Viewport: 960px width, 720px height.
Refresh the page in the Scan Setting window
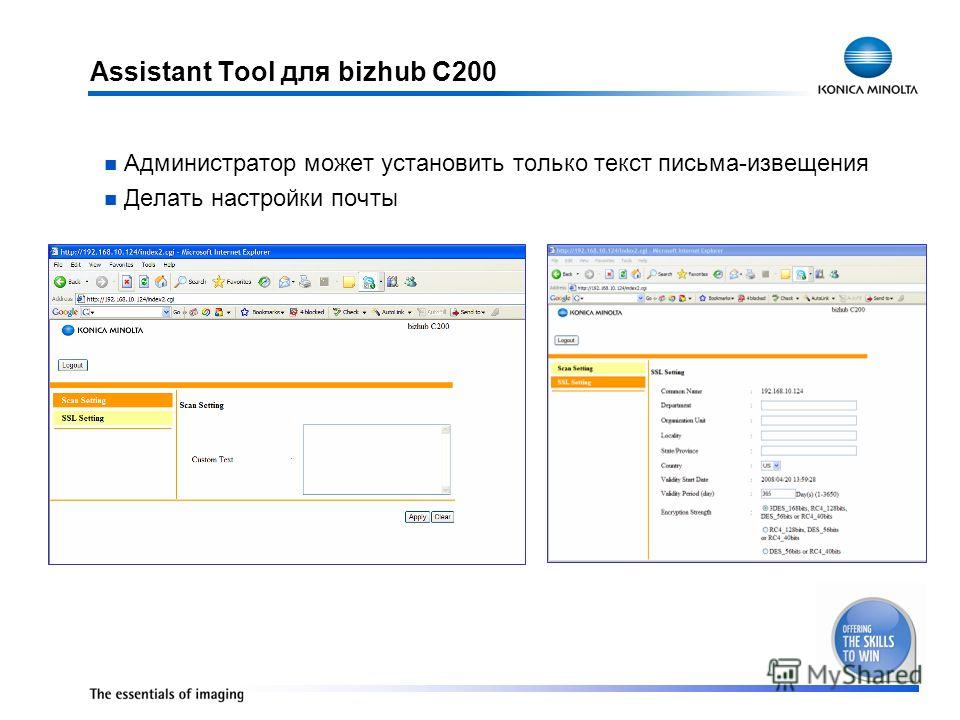click(x=144, y=282)
